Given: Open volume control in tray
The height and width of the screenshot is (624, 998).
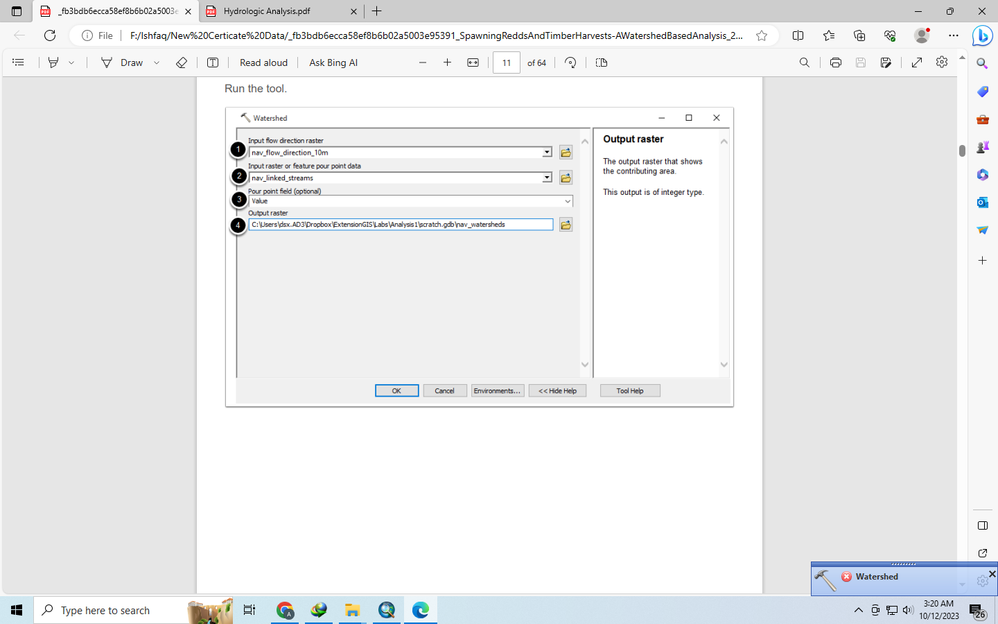Looking at the screenshot, I should tap(908, 610).
